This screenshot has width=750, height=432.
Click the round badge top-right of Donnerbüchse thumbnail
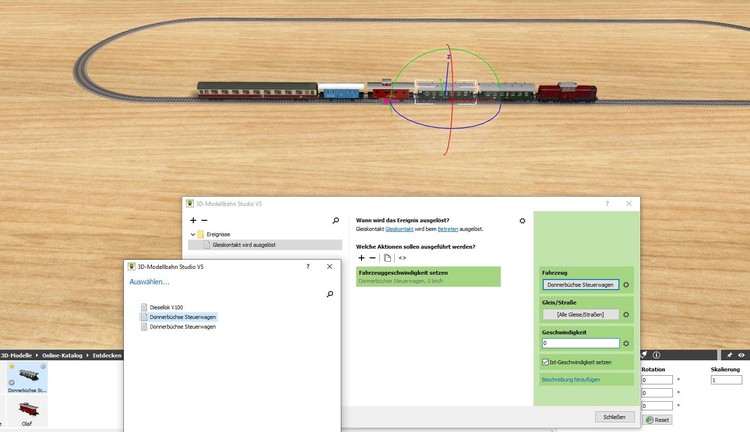click(43, 366)
